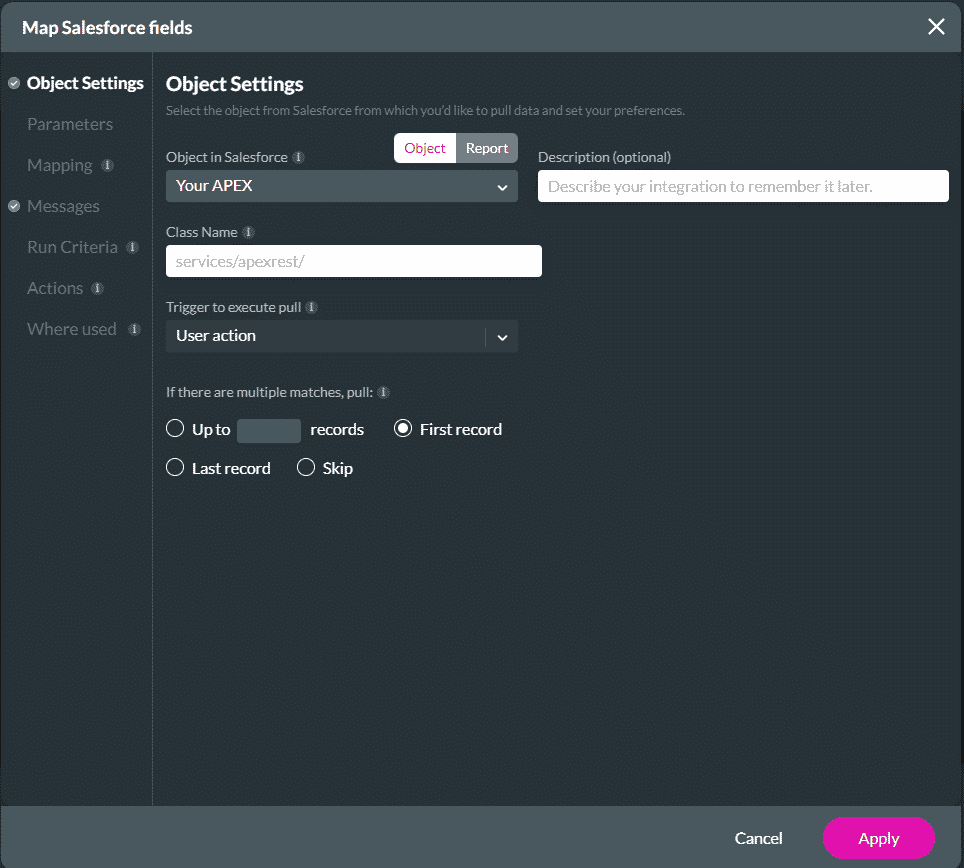
Task: Click info icon next to Object in Salesforce
Action: (x=299, y=157)
